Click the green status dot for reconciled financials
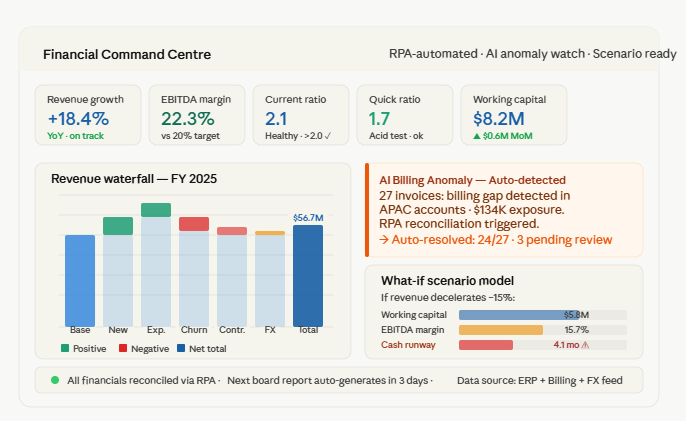The height and width of the screenshot is (421, 686). 55,380
